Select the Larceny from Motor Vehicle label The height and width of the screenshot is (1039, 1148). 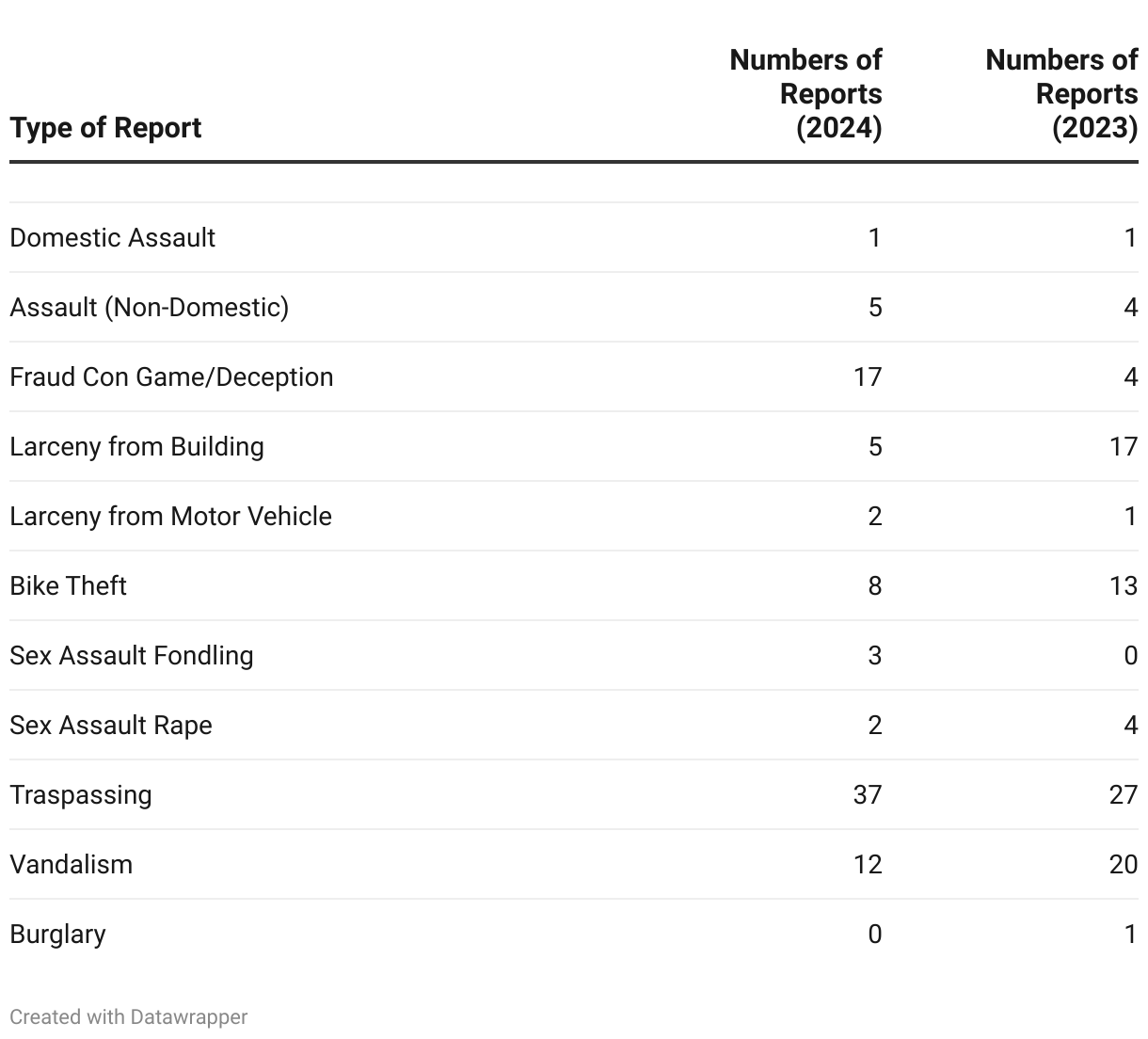[x=171, y=516]
